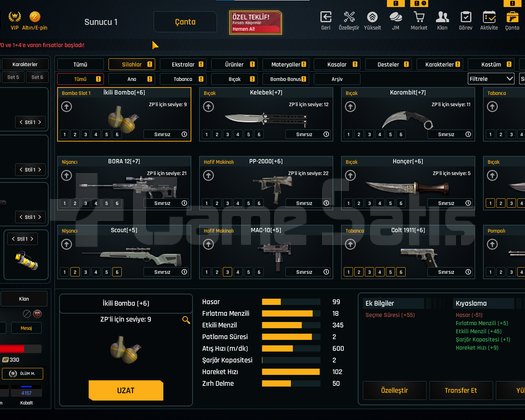The width and height of the screenshot is (525, 420).
Task: Open the Görev task icon
Action: click(465, 17)
